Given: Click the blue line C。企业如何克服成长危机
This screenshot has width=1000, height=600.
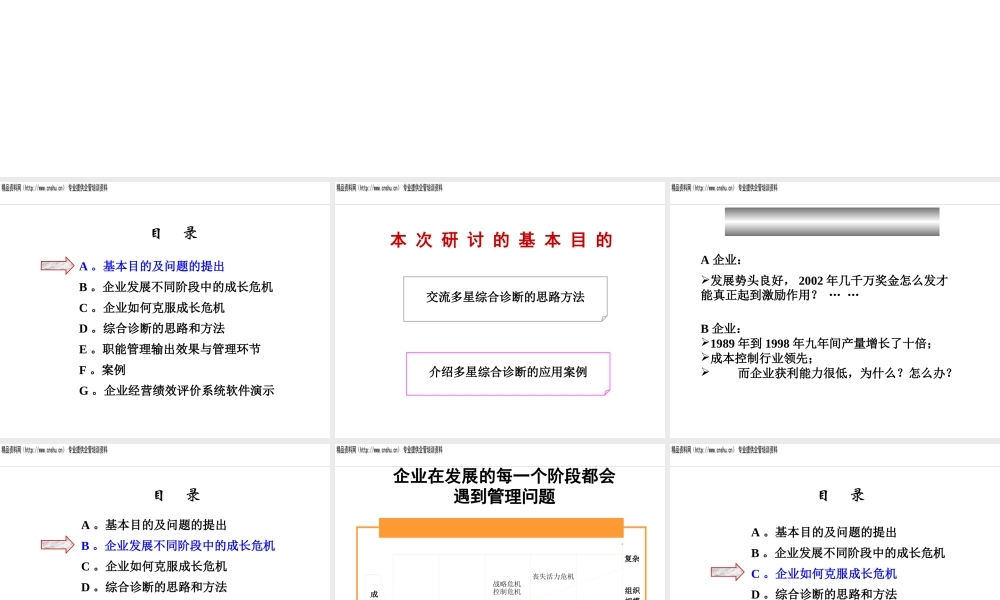Looking at the screenshot, I should (824, 574).
